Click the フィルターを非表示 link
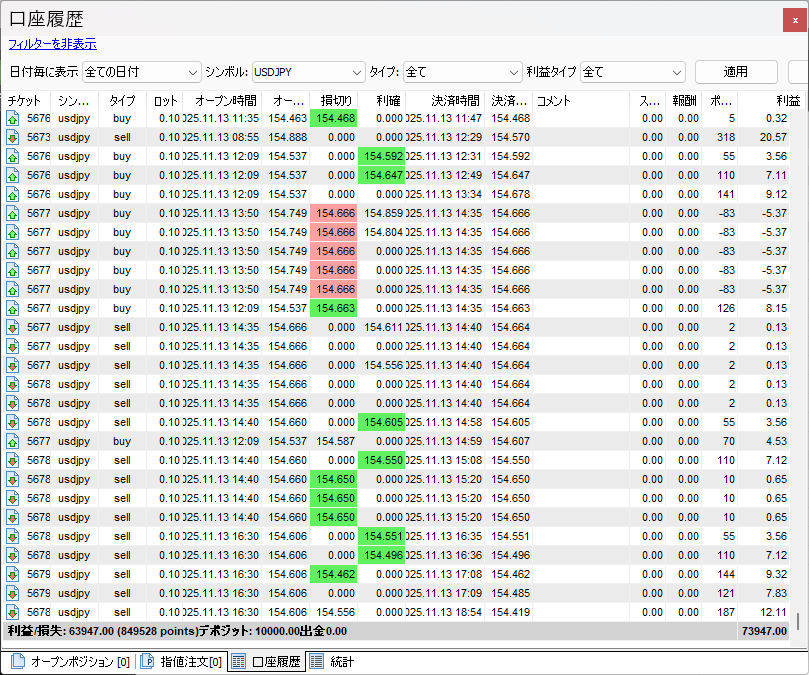 (52, 44)
